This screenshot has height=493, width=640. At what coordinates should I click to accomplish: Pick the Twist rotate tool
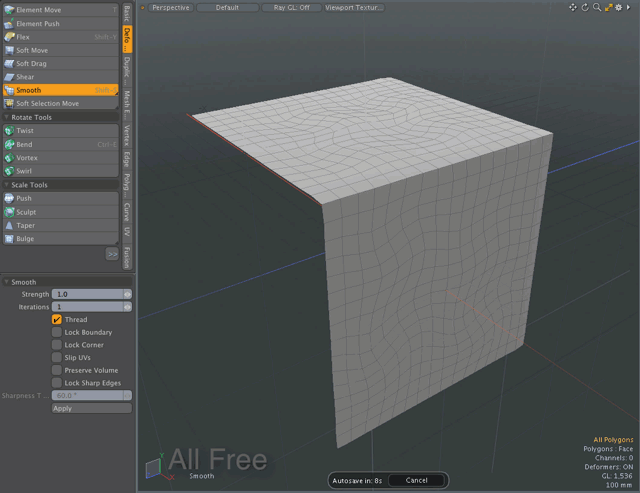tap(60, 131)
